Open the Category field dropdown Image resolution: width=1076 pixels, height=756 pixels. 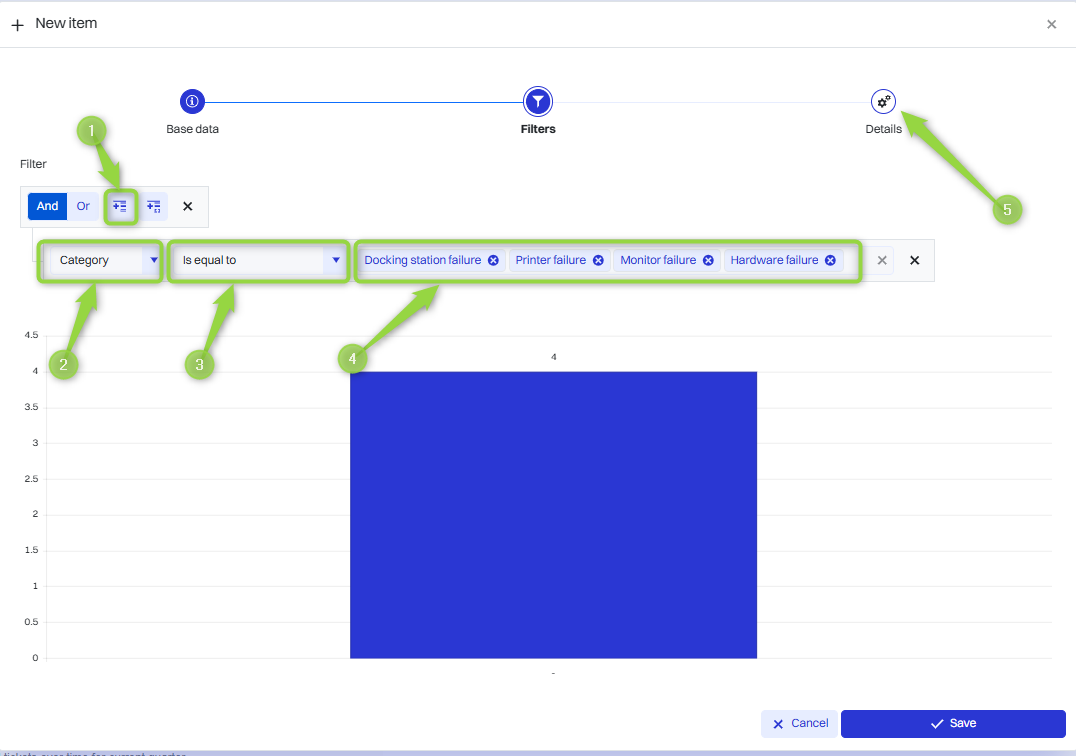104,260
